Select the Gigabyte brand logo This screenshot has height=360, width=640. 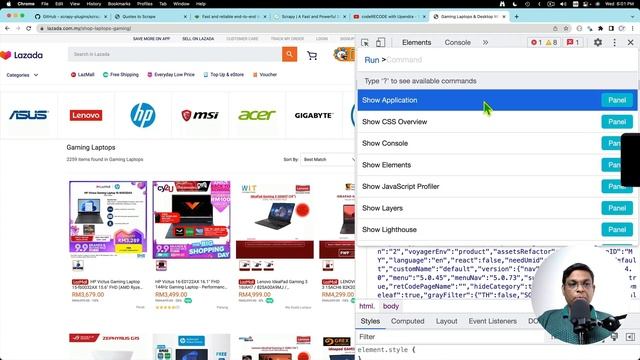click(x=314, y=115)
